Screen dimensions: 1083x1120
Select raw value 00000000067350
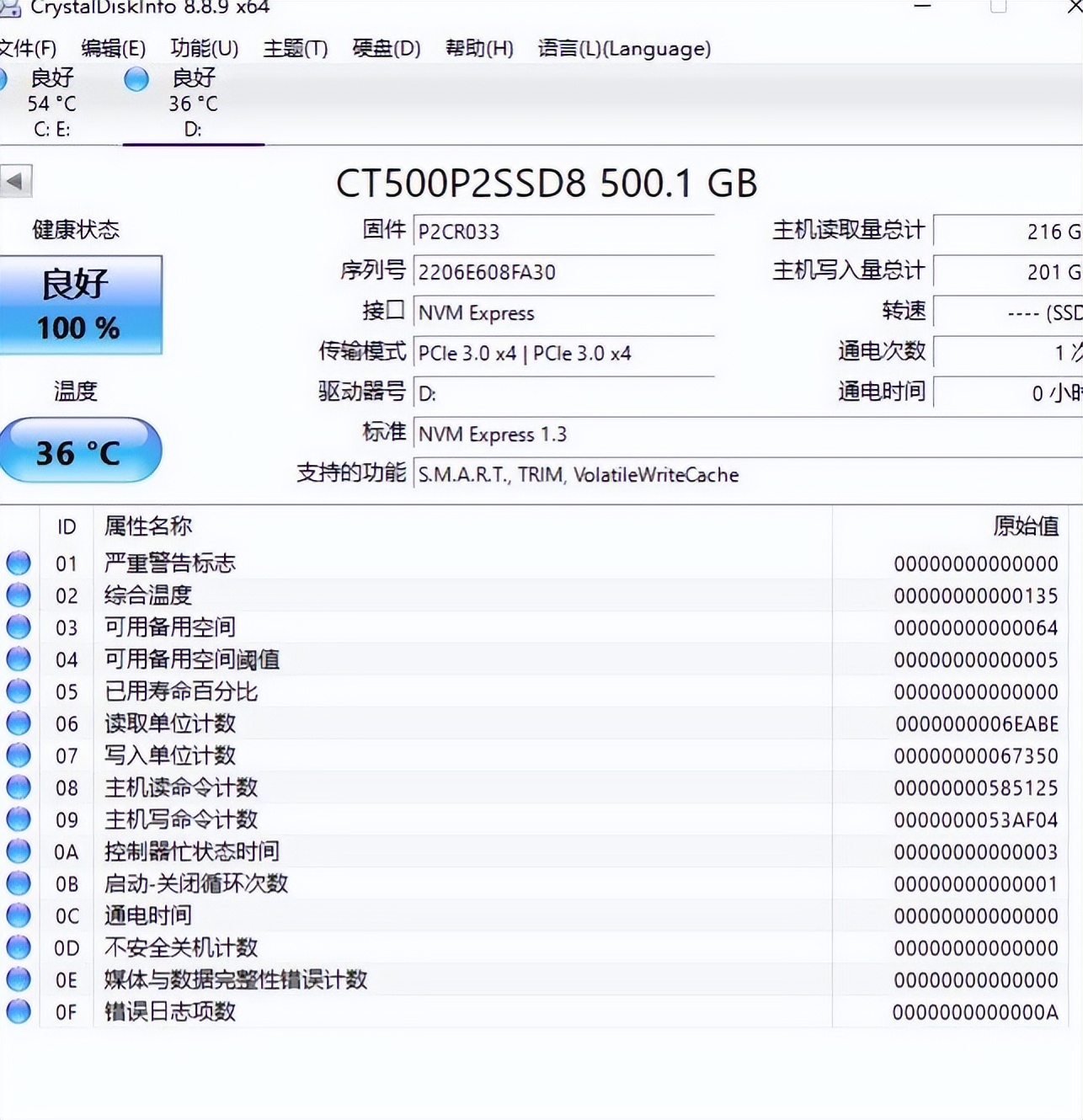point(976,755)
